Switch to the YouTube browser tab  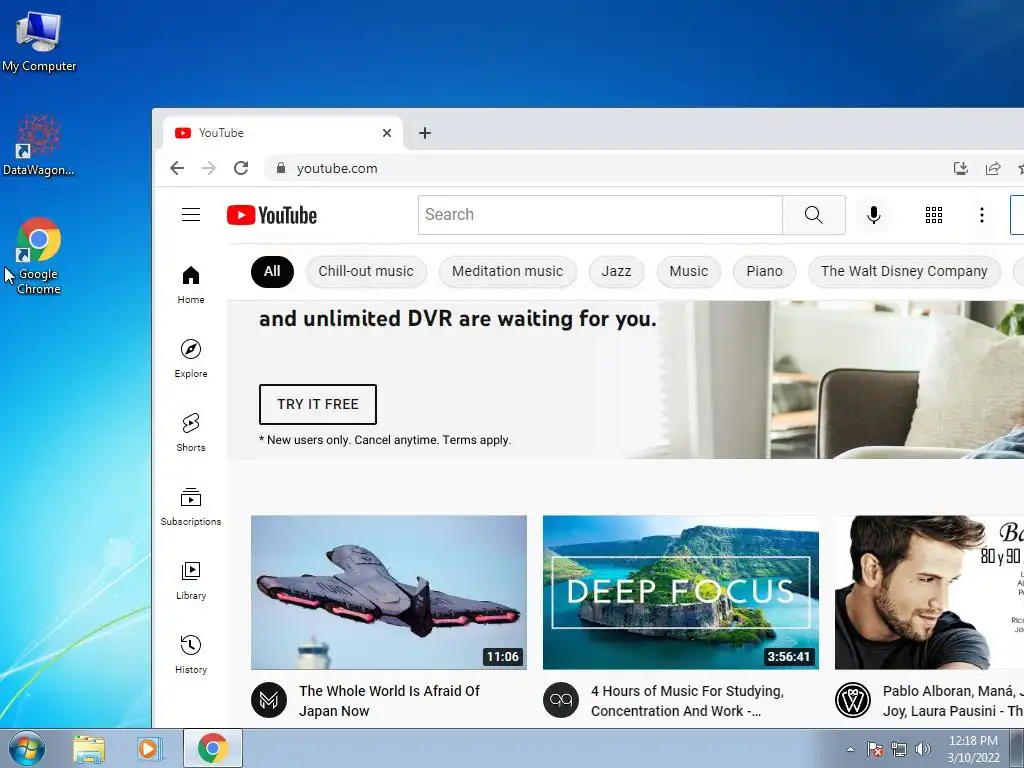click(282, 133)
